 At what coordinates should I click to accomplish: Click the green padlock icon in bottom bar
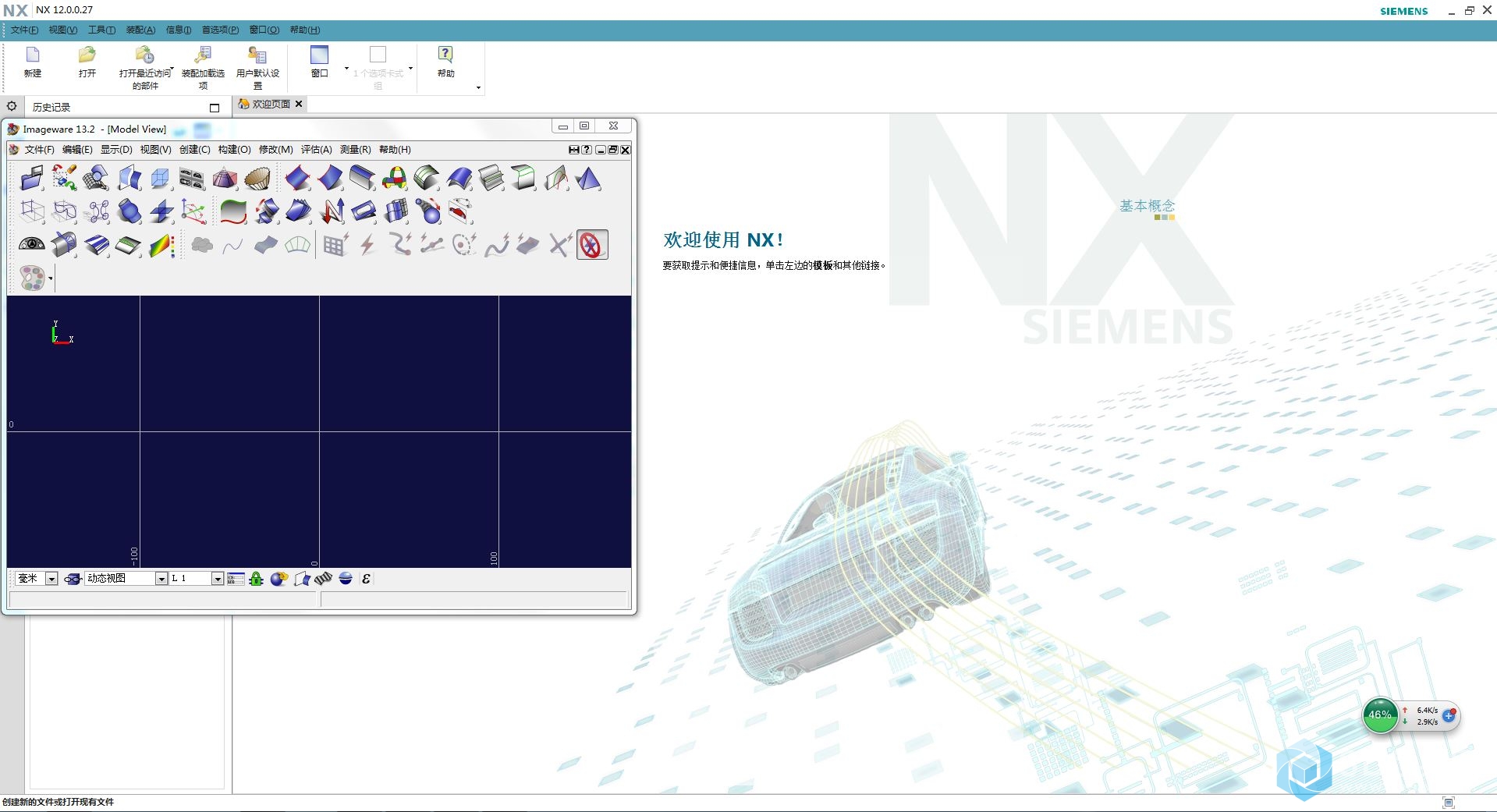(x=256, y=578)
